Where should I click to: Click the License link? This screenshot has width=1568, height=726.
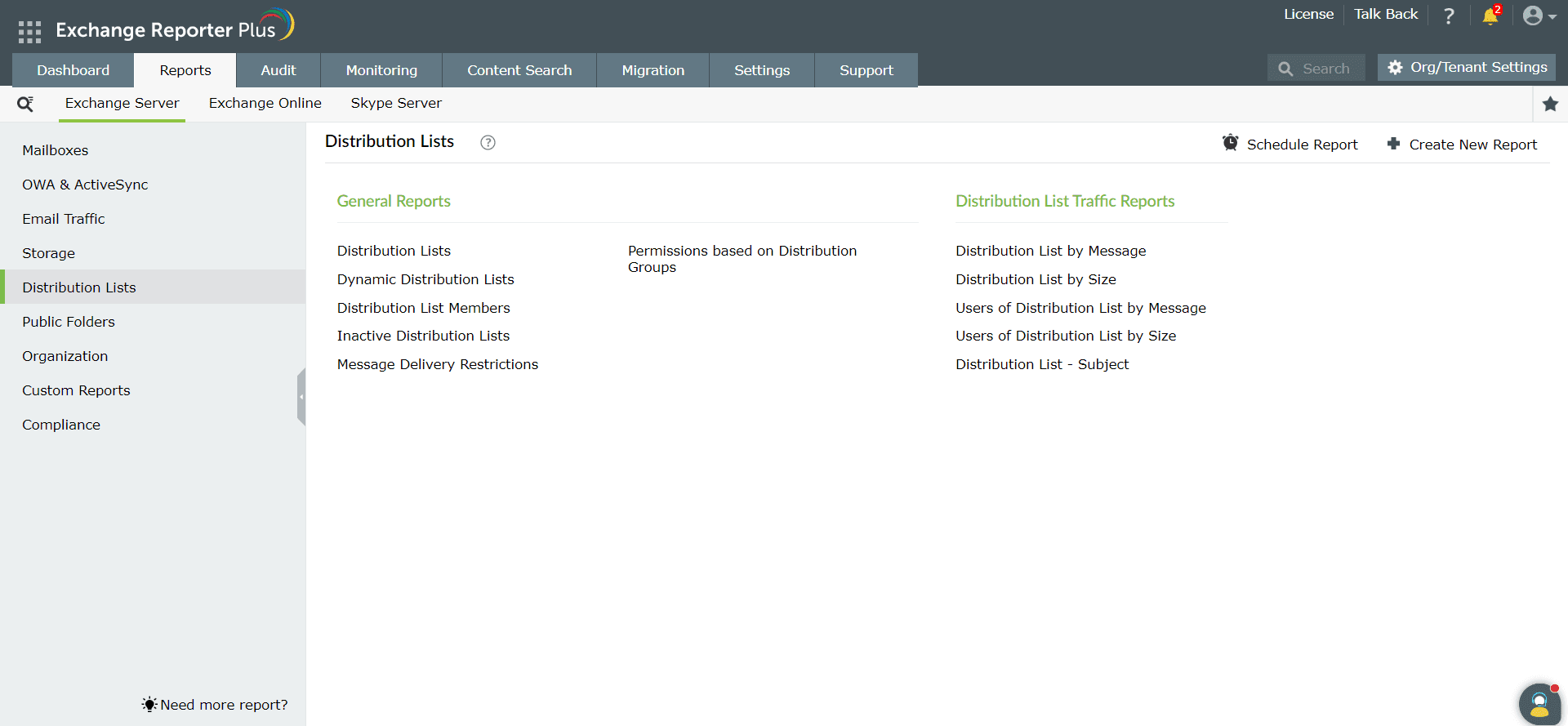tap(1308, 14)
